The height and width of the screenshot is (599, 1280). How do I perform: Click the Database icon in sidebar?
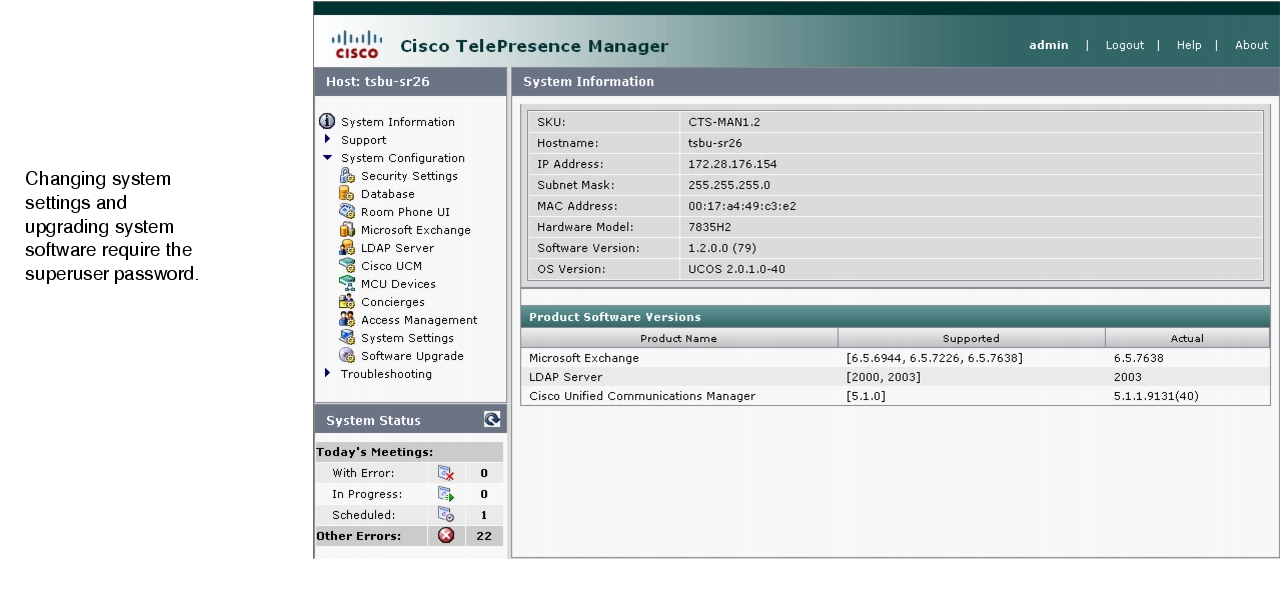point(347,194)
